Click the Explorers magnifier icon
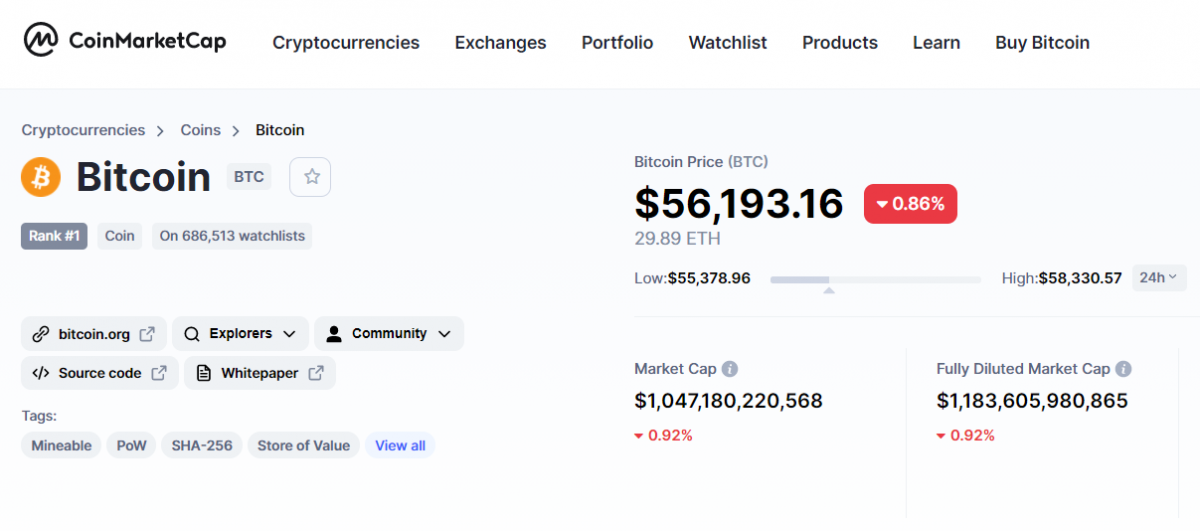 (x=192, y=334)
